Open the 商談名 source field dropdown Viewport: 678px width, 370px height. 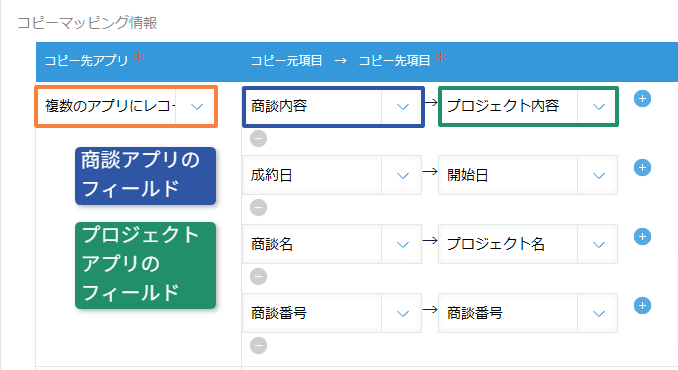332,244
